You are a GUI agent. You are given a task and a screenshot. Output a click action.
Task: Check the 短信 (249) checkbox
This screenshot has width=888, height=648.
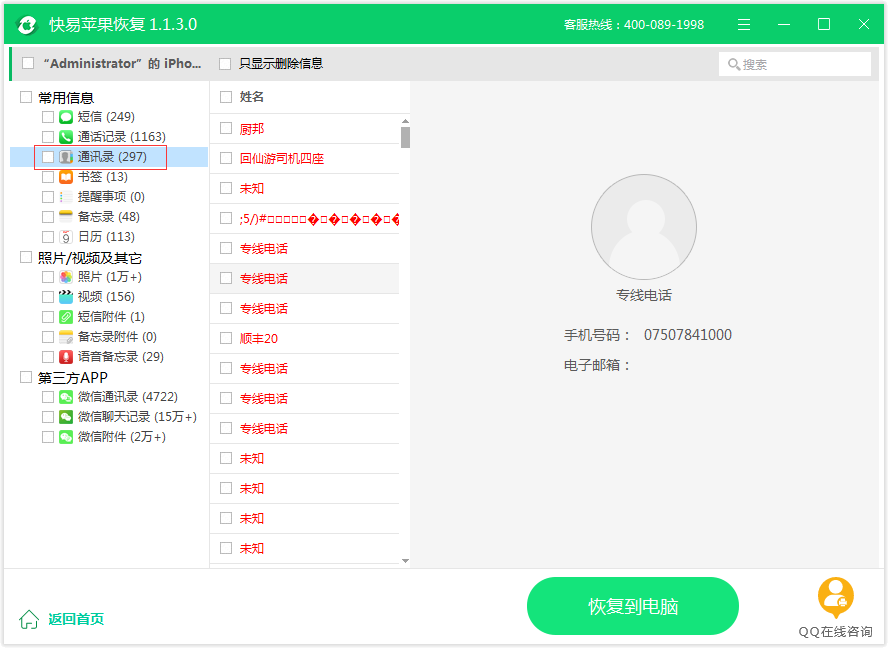[x=48, y=117]
